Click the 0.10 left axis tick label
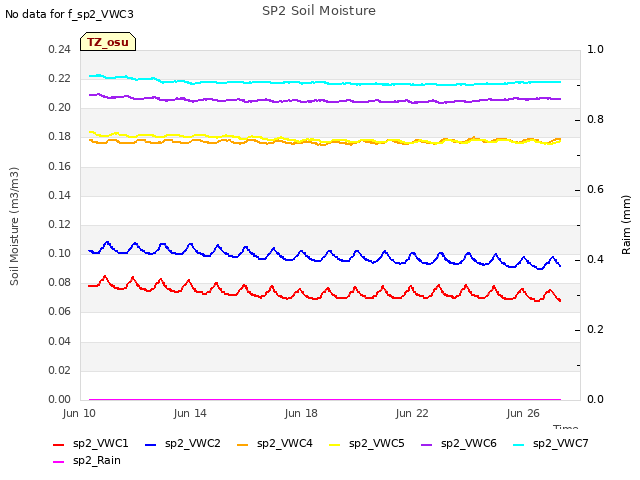 click(x=60, y=253)
